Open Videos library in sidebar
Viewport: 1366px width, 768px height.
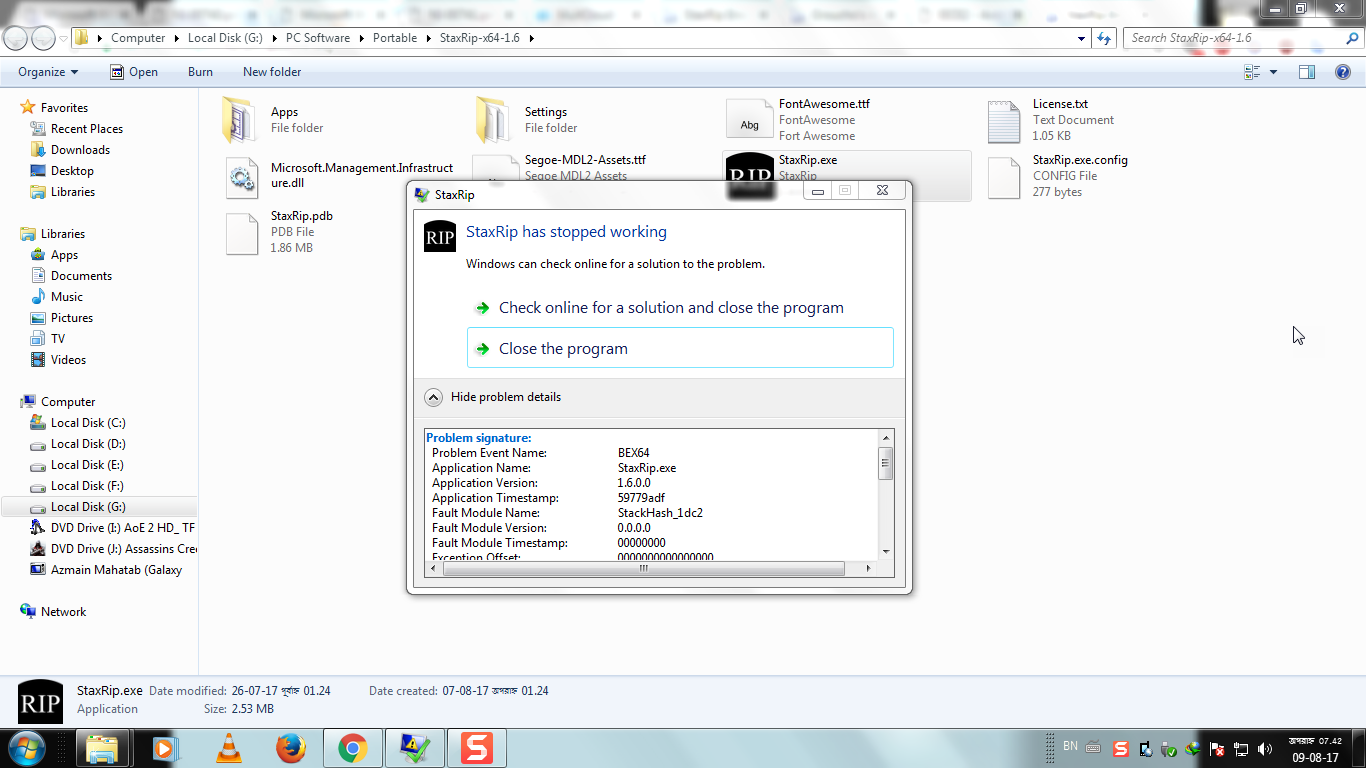click(68, 360)
